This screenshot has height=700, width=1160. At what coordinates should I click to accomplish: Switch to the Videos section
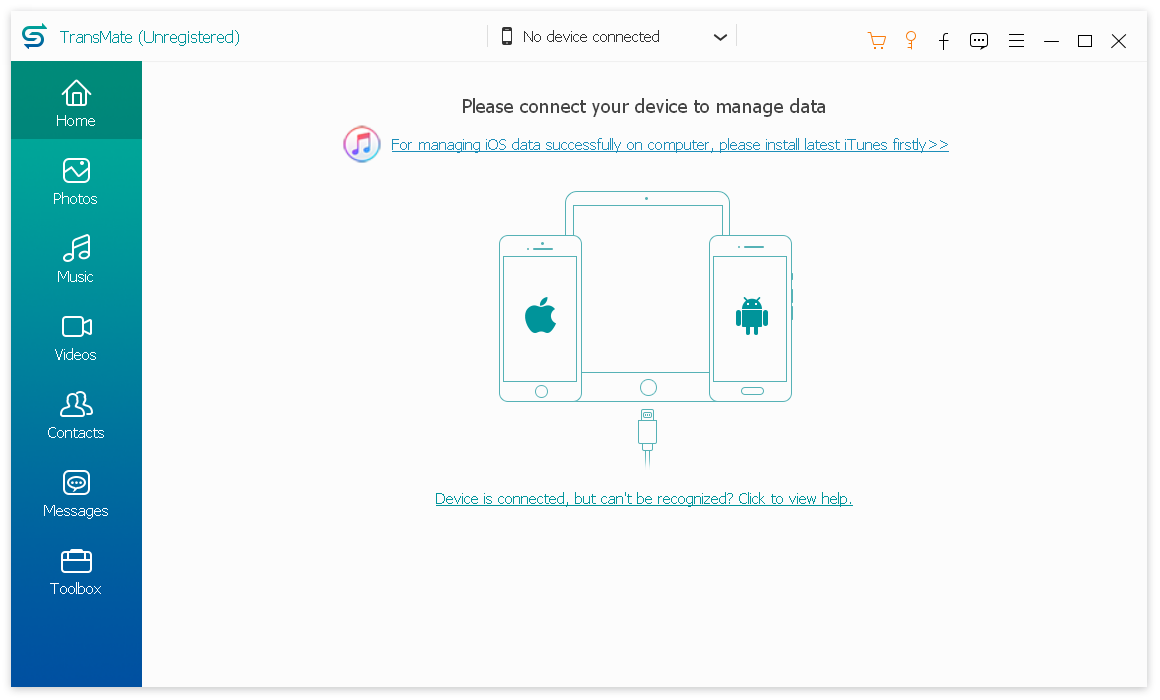coord(76,337)
